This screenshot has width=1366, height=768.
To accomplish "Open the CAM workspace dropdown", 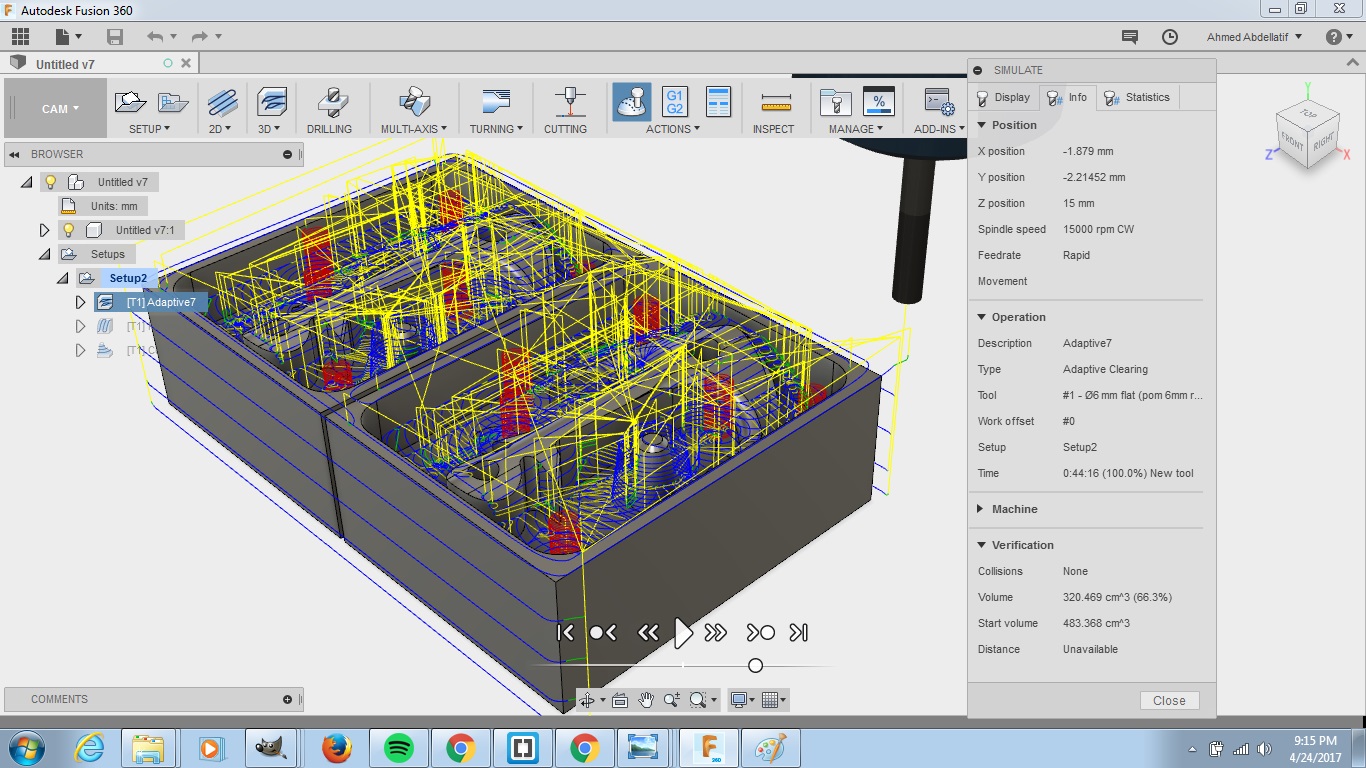I will pyautogui.click(x=58, y=109).
